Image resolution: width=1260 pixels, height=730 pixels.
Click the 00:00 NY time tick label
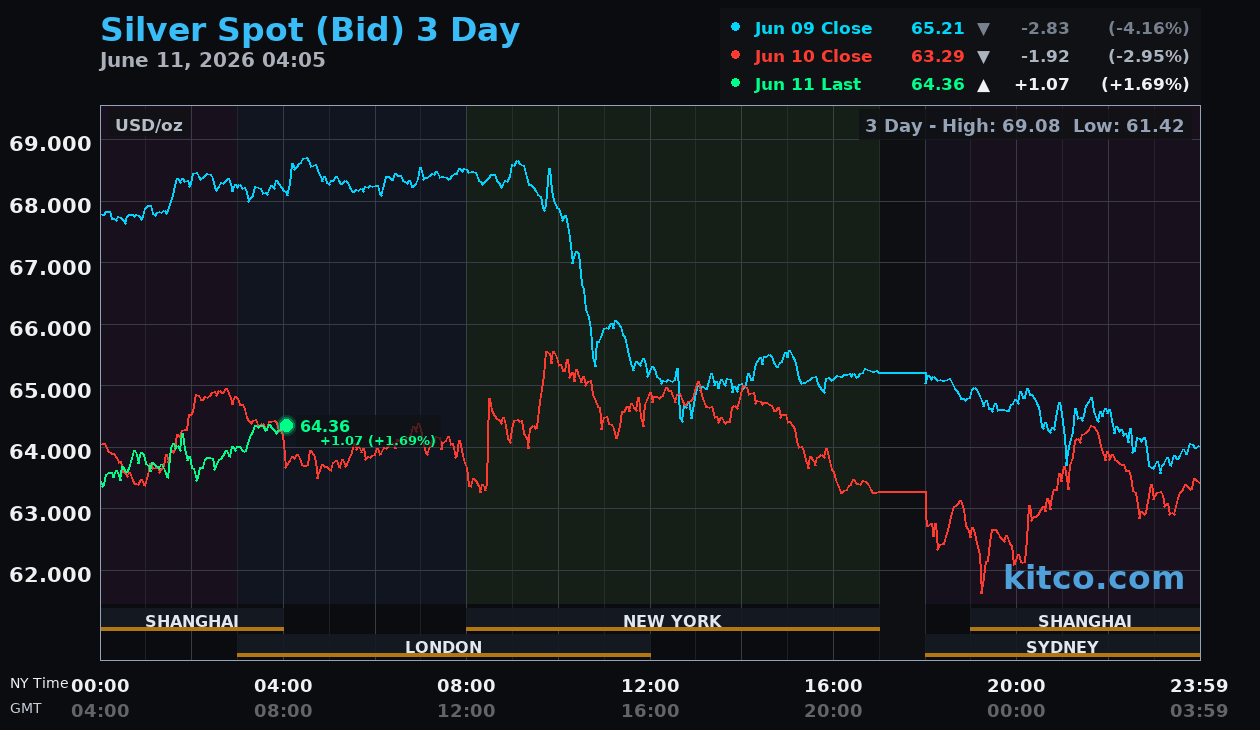(100, 686)
